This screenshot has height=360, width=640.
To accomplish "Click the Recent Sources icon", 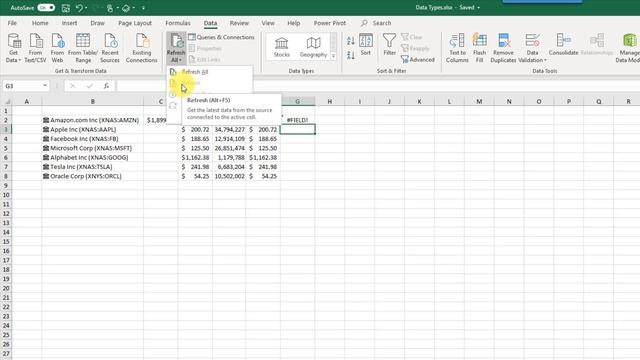I will click(110, 48).
